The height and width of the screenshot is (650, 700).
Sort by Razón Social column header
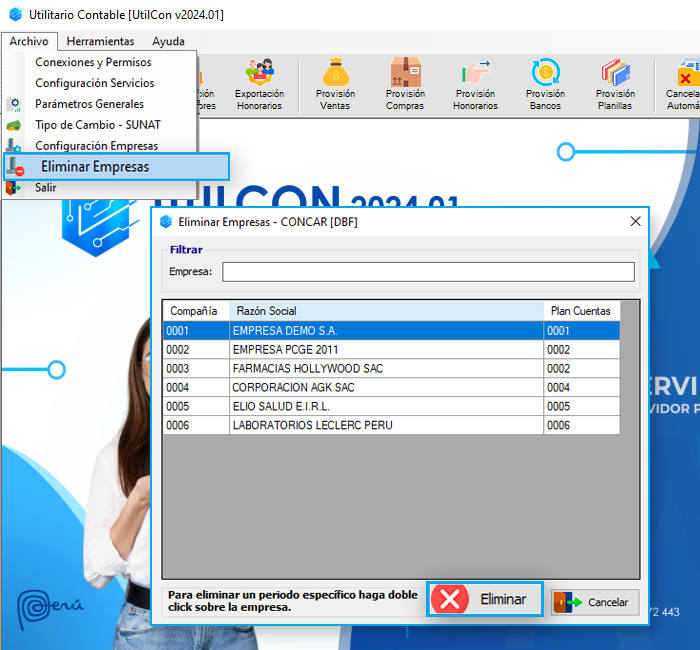387,311
